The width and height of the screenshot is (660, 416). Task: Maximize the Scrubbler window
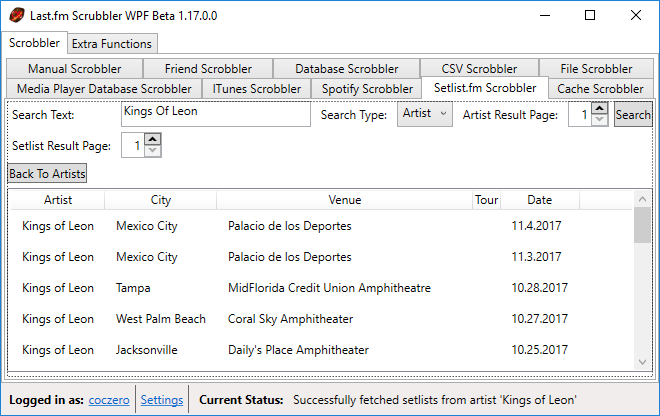click(590, 16)
